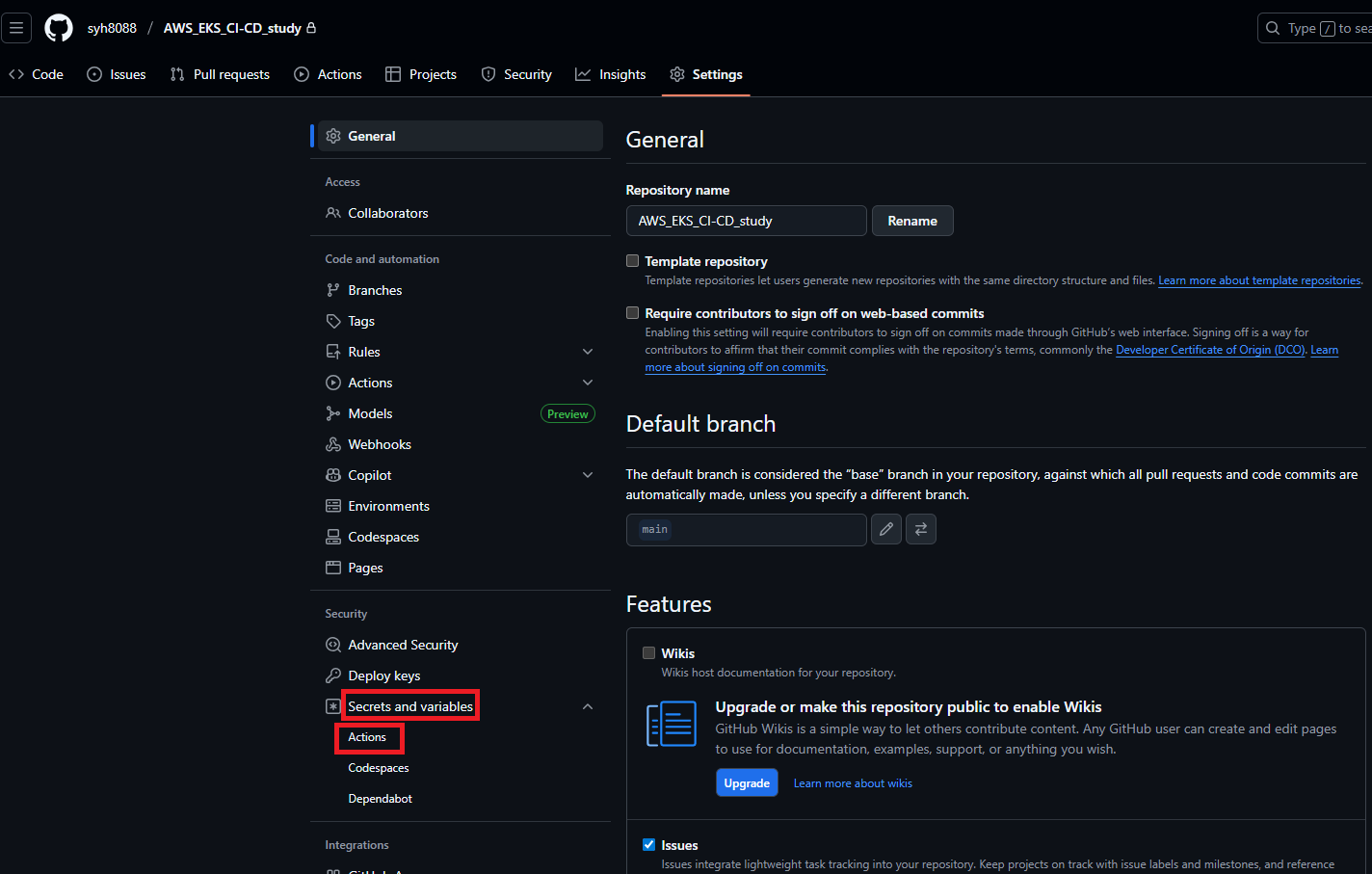Open Dependabot under Secrets and variables

click(x=381, y=799)
